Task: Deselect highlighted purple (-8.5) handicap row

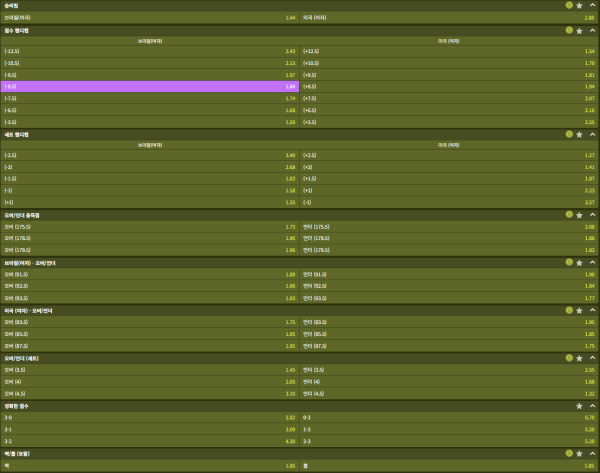Action: pyautogui.click(x=150, y=87)
